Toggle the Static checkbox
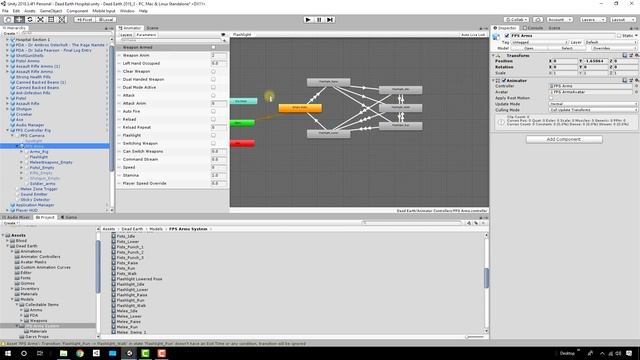The image size is (640, 360). (x=619, y=36)
